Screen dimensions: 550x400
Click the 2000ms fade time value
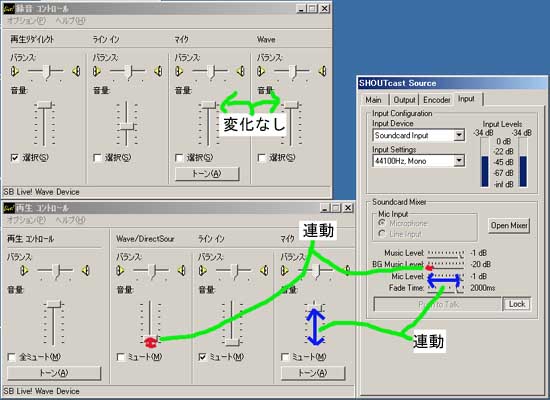click(x=482, y=288)
